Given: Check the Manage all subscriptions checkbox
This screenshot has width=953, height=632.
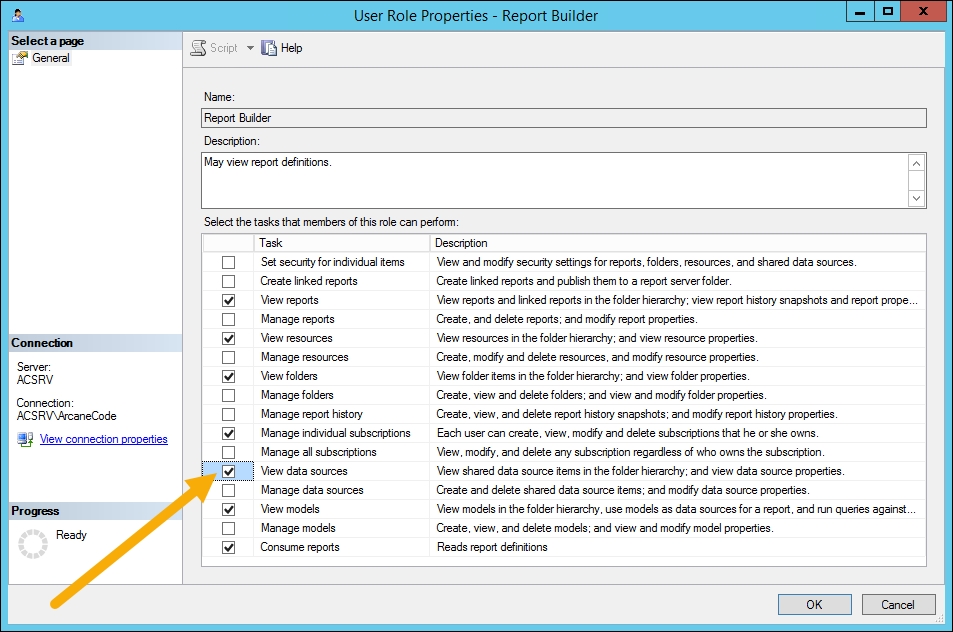Looking at the screenshot, I should (229, 452).
